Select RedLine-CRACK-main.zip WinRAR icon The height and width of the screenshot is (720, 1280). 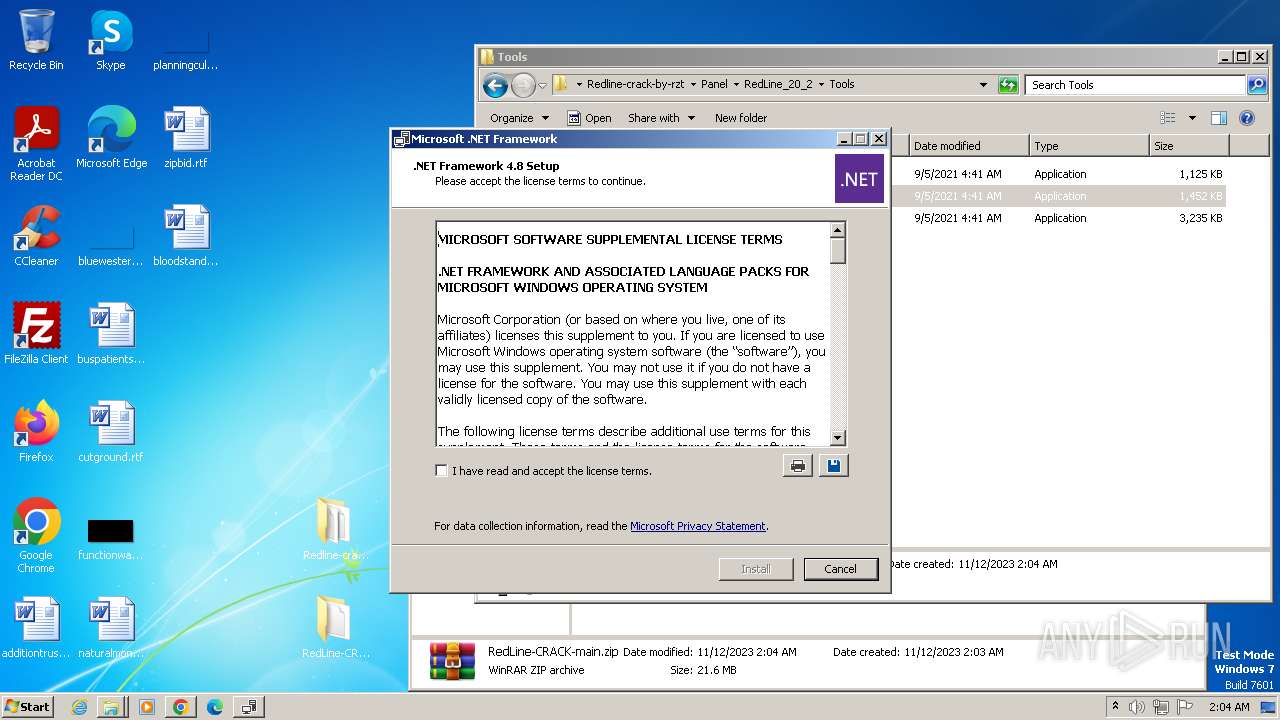(x=452, y=661)
